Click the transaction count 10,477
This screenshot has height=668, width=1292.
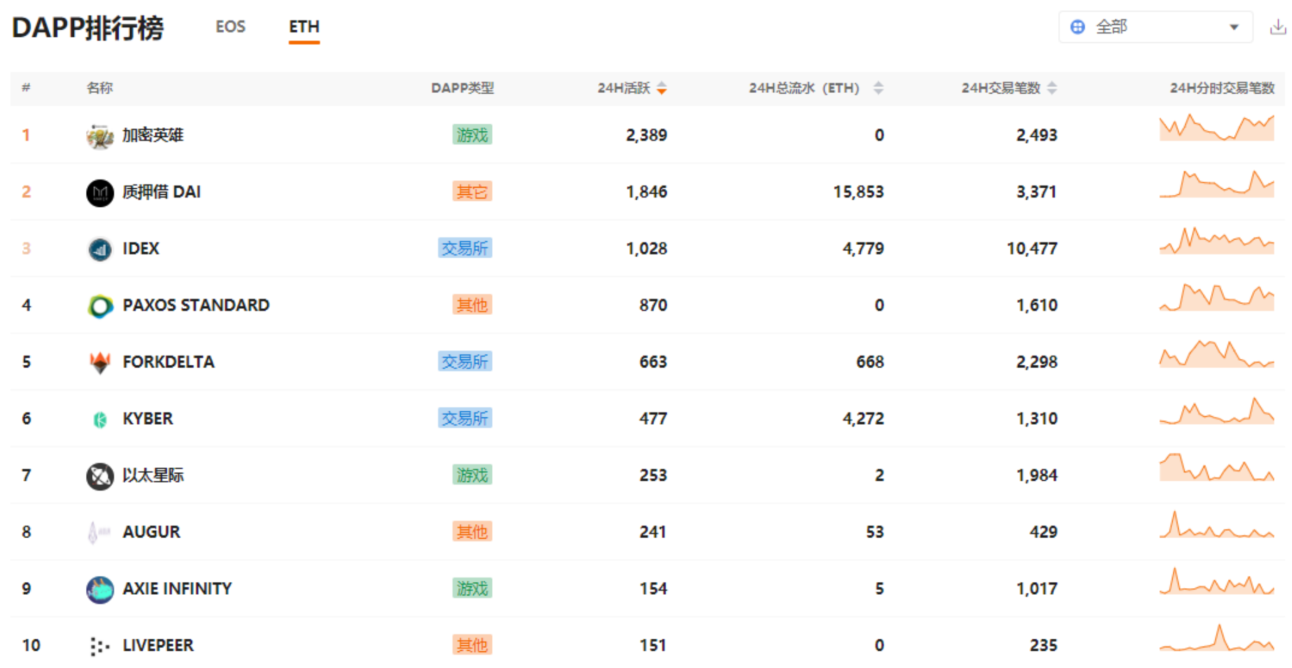1032,248
